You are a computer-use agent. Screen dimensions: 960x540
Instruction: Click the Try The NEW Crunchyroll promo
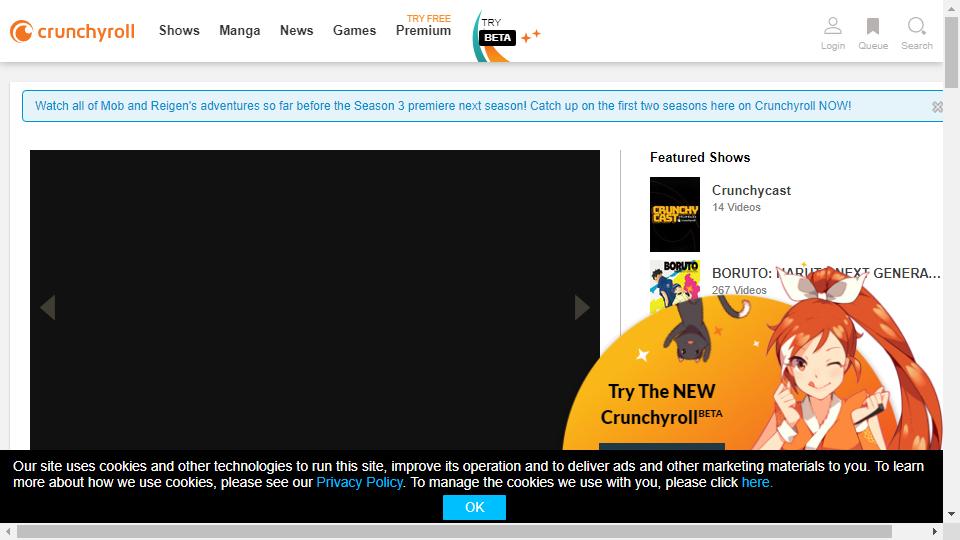(661, 404)
